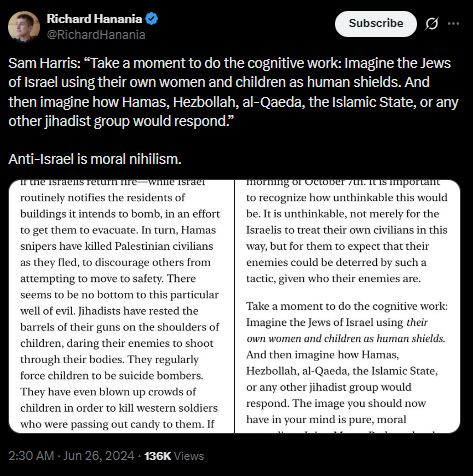Subscribe to Richard Hanania
This screenshot has height=476, width=473.
point(376,23)
